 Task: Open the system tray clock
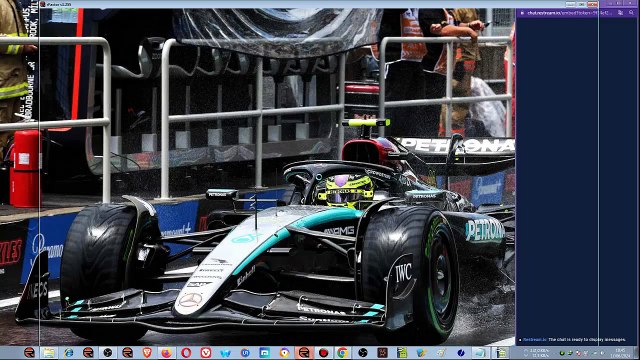[x=621, y=353]
